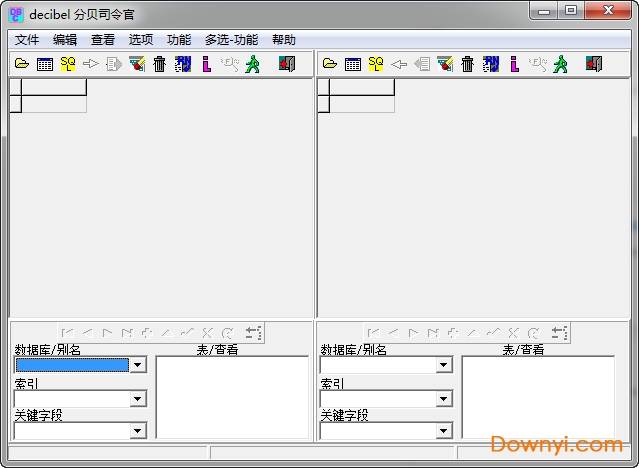Viewport: 639px width, 468px height.
Task: Refresh data icon in right navigator
Action: pyautogui.click(x=534, y=333)
